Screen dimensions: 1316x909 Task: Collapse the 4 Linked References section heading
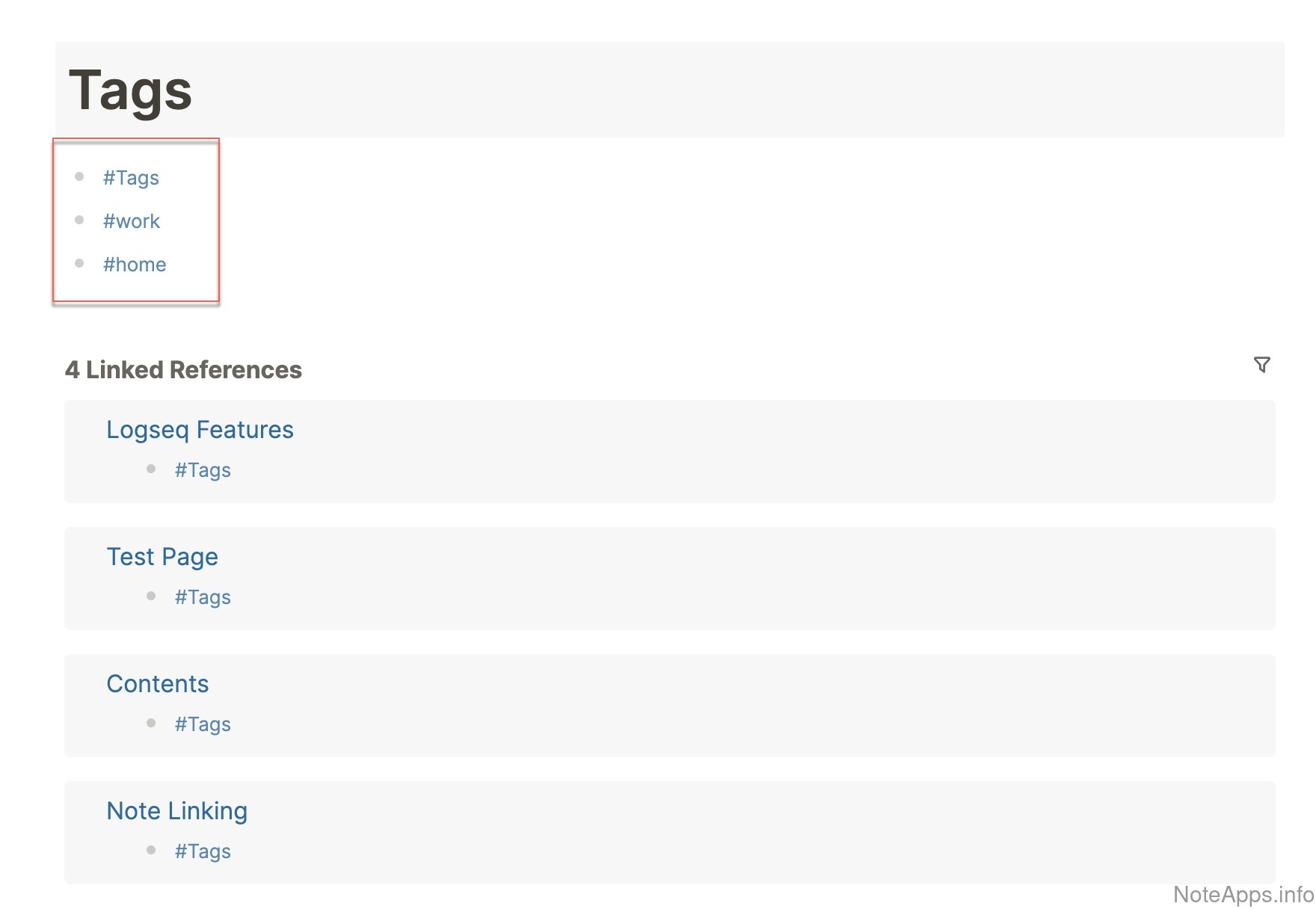[183, 370]
